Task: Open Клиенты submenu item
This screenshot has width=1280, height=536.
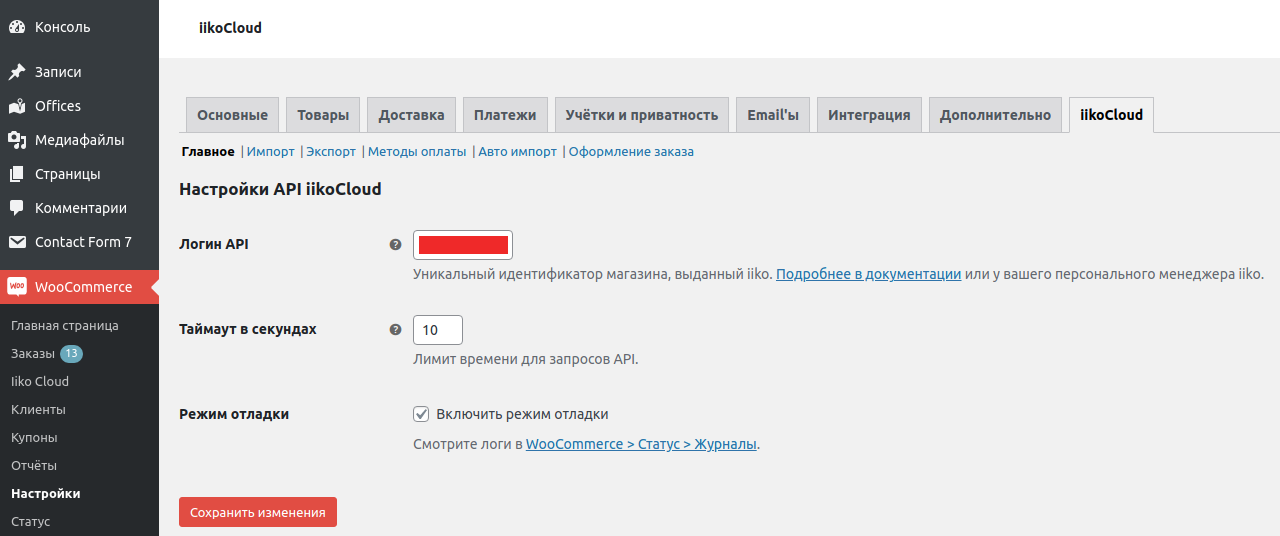Action: 38,410
